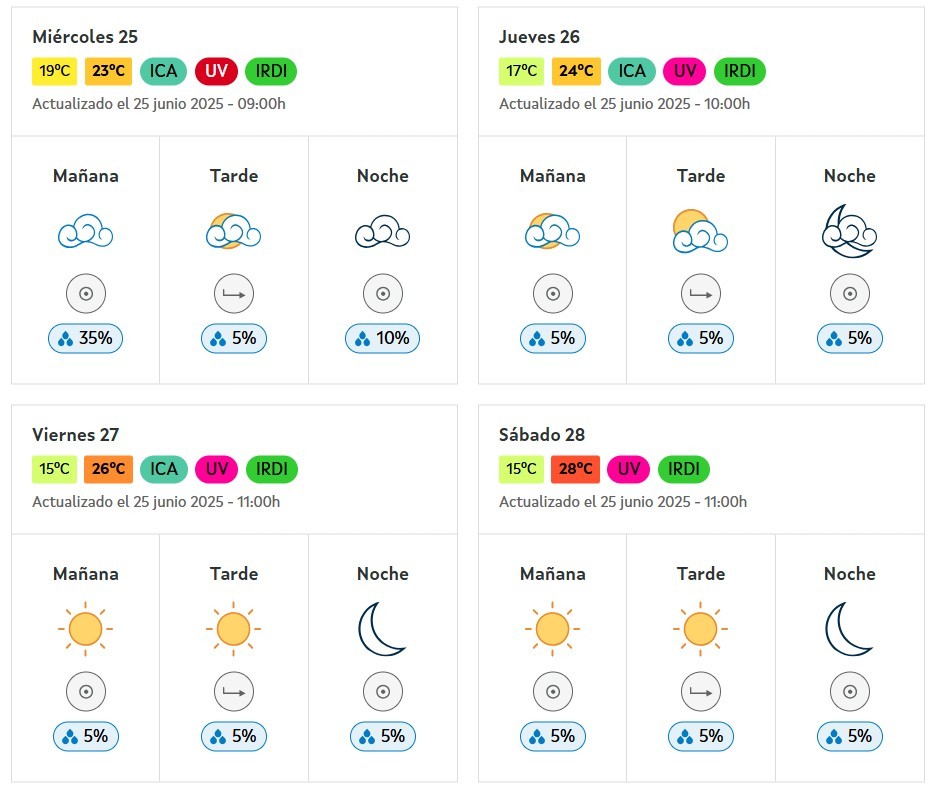Click the red UV badge for Miércoles 25

216,71
